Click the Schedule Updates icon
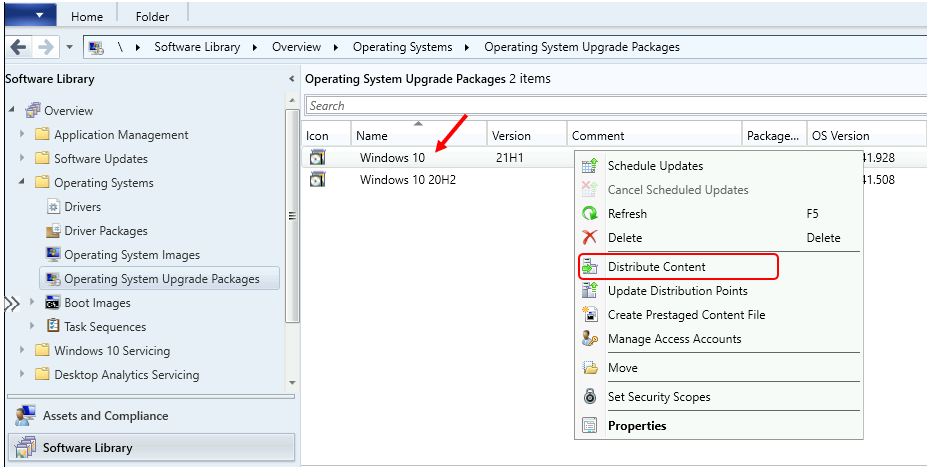Image resolution: width=935 pixels, height=474 pixels. (590, 166)
